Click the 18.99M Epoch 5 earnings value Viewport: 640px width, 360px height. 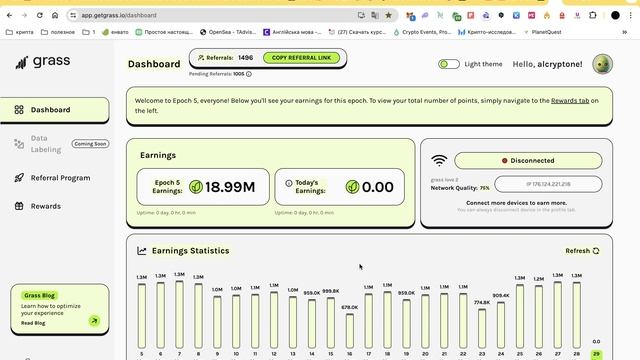pos(230,187)
